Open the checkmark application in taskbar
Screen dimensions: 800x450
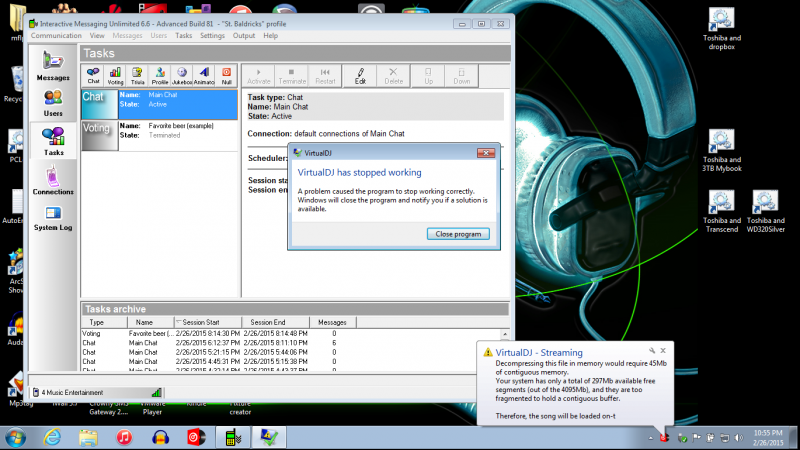(x=269, y=437)
